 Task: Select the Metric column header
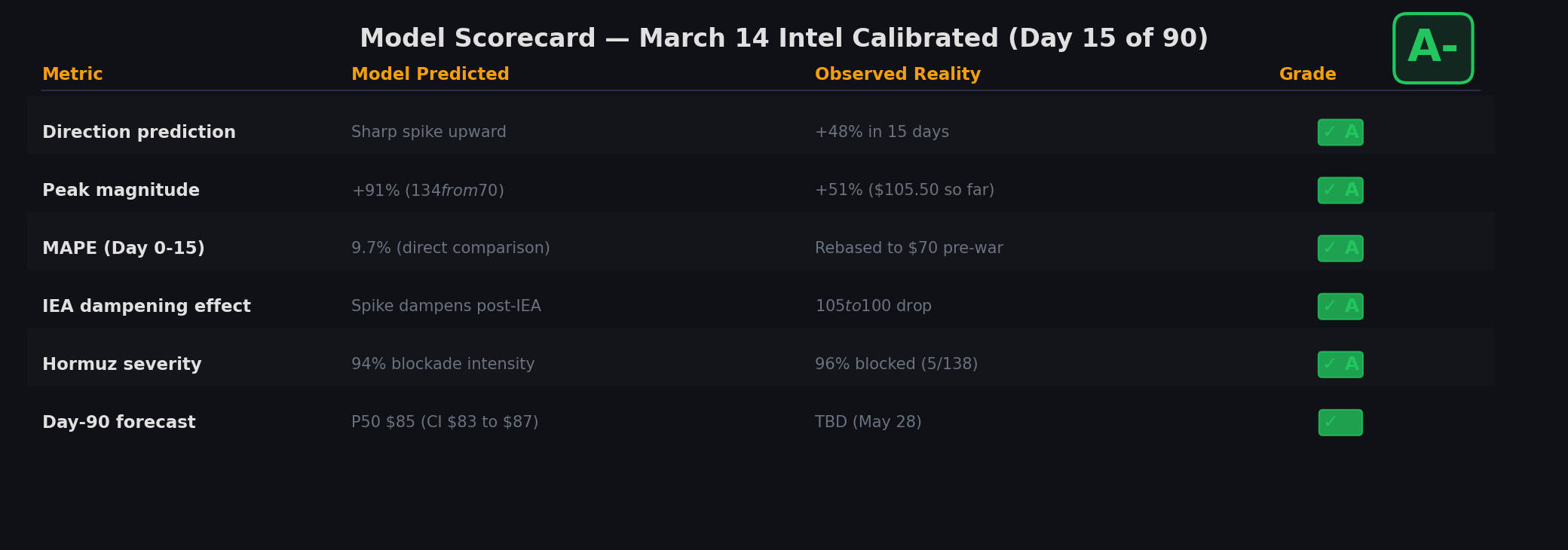coord(72,75)
